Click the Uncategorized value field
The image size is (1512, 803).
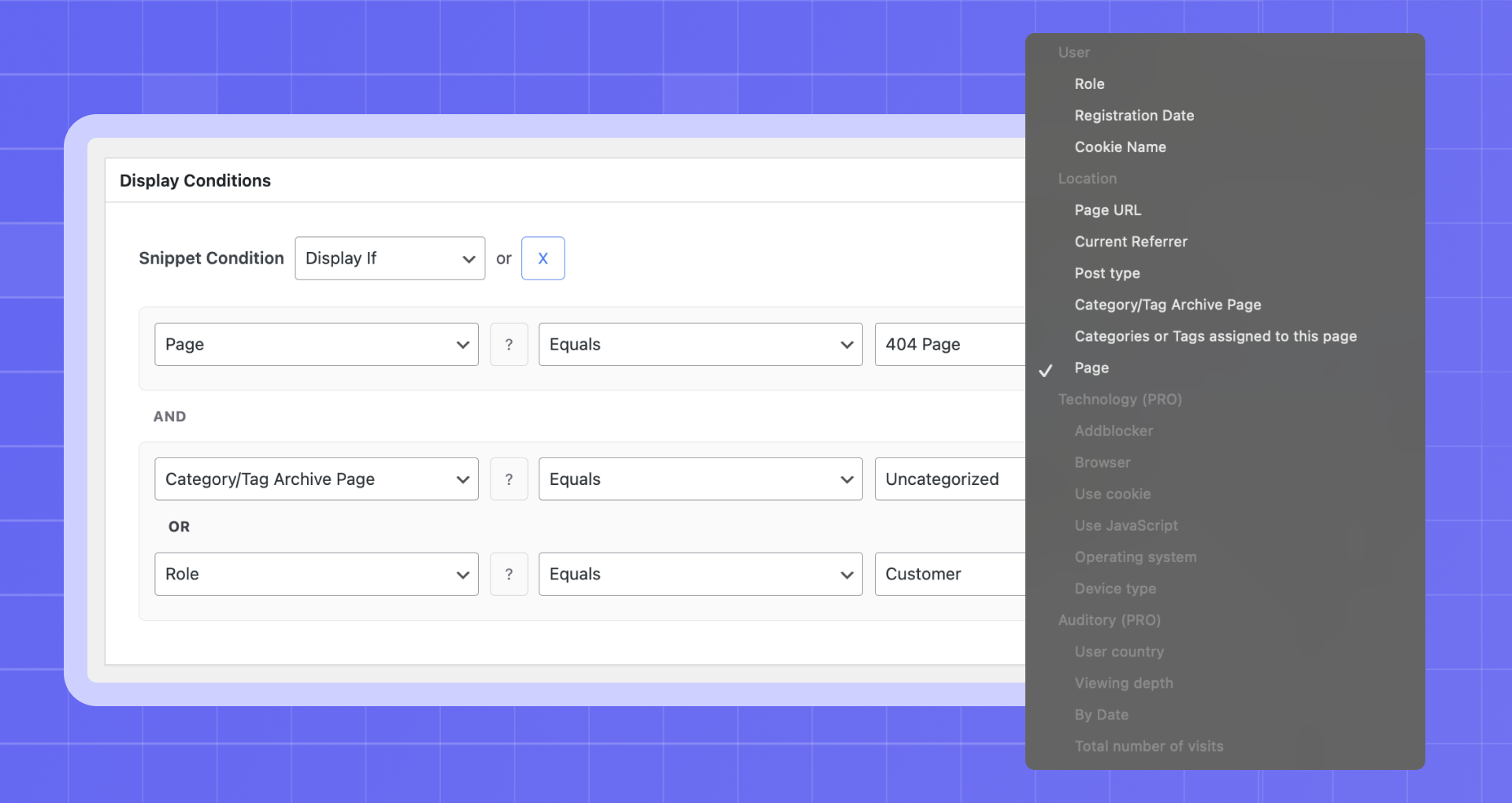[949, 479]
